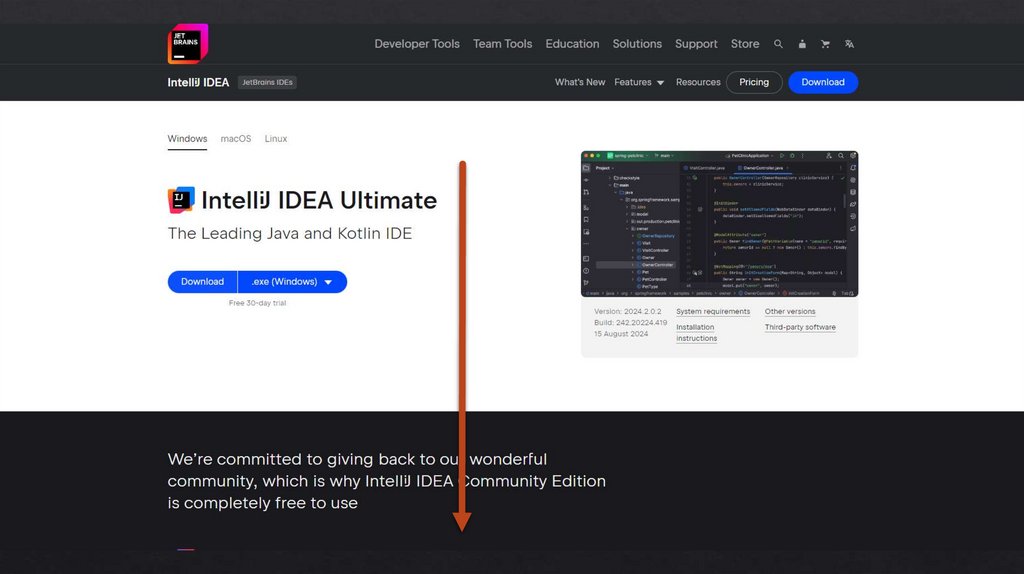Image resolution: width=1024 pixels, height=574 pixels.
Task: Select the Windows tab
Action: 187,139
